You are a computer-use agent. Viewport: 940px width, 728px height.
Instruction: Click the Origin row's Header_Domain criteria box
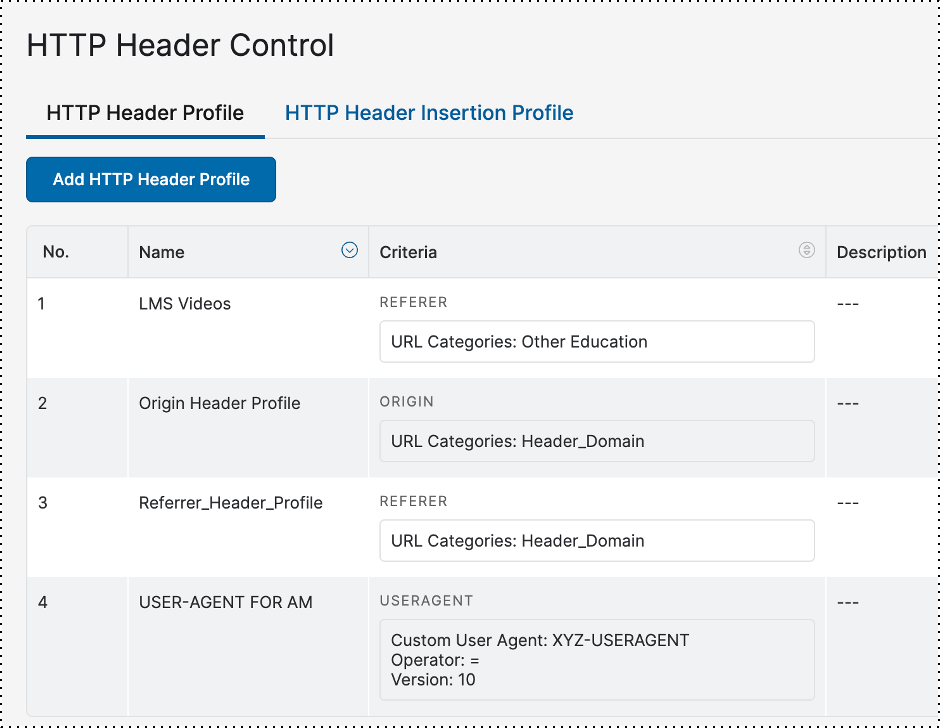click(x=597, y=441)
